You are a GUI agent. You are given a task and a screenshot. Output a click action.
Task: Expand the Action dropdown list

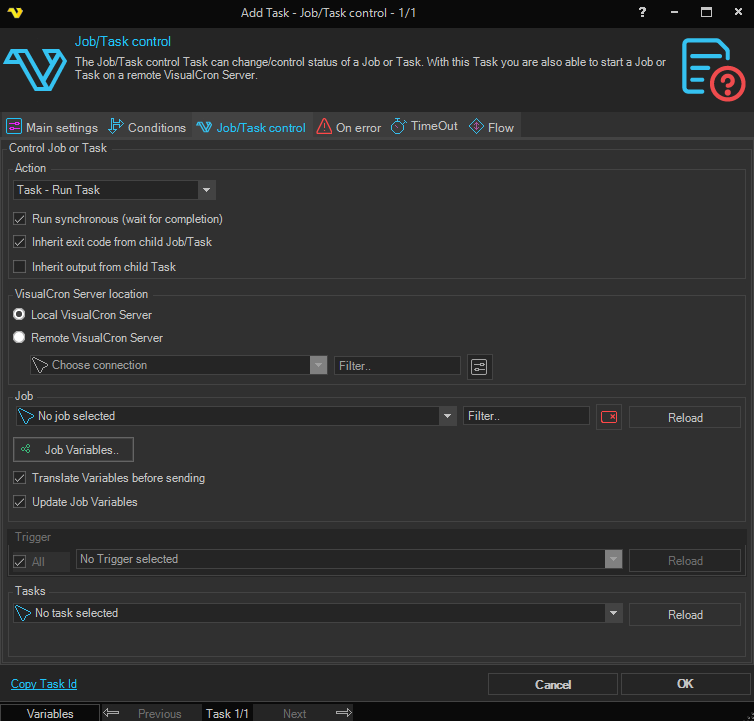pyautogui.click(x=206, y=190)
